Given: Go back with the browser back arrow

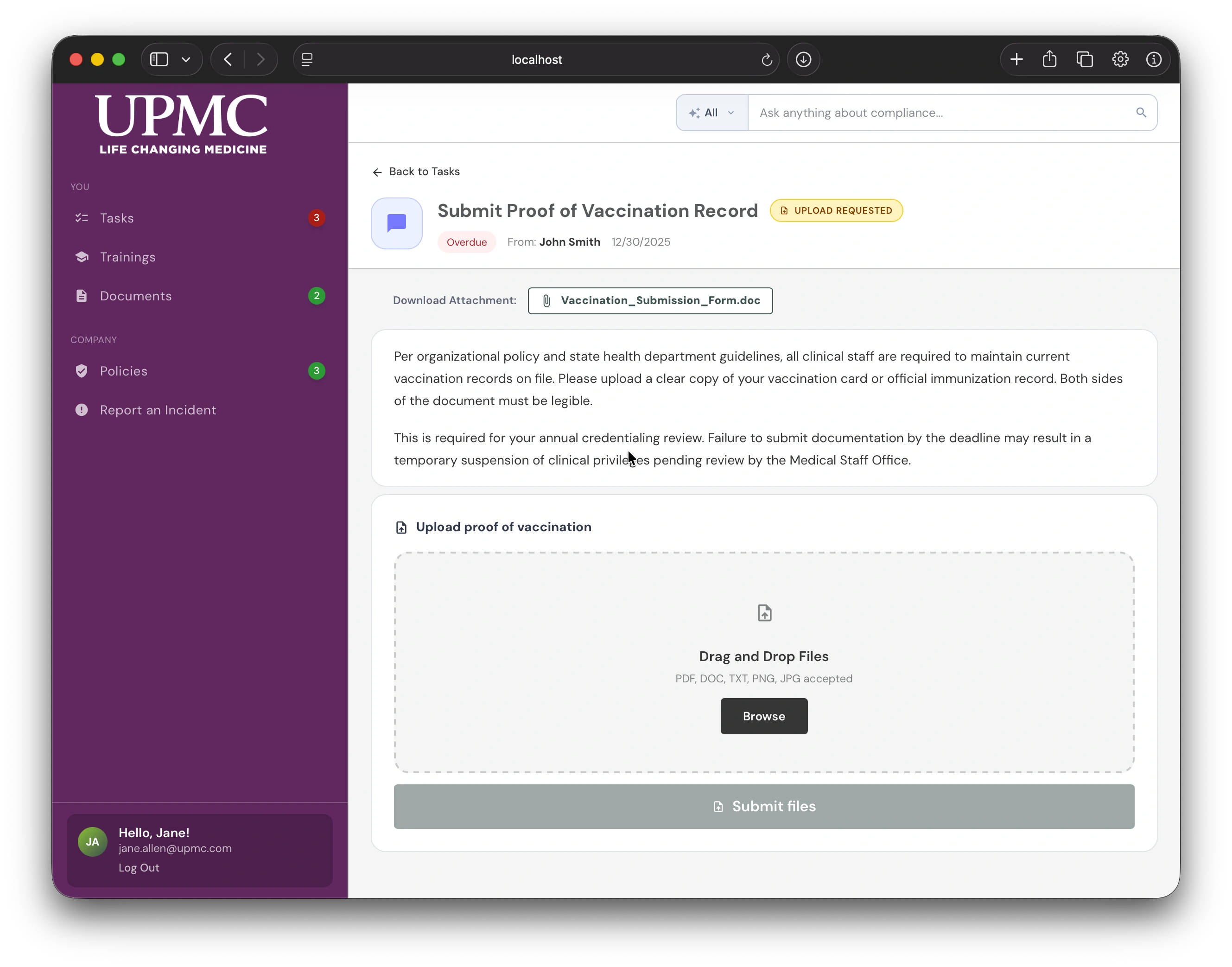Looking at the screenshot, I should tap(228, 59).
